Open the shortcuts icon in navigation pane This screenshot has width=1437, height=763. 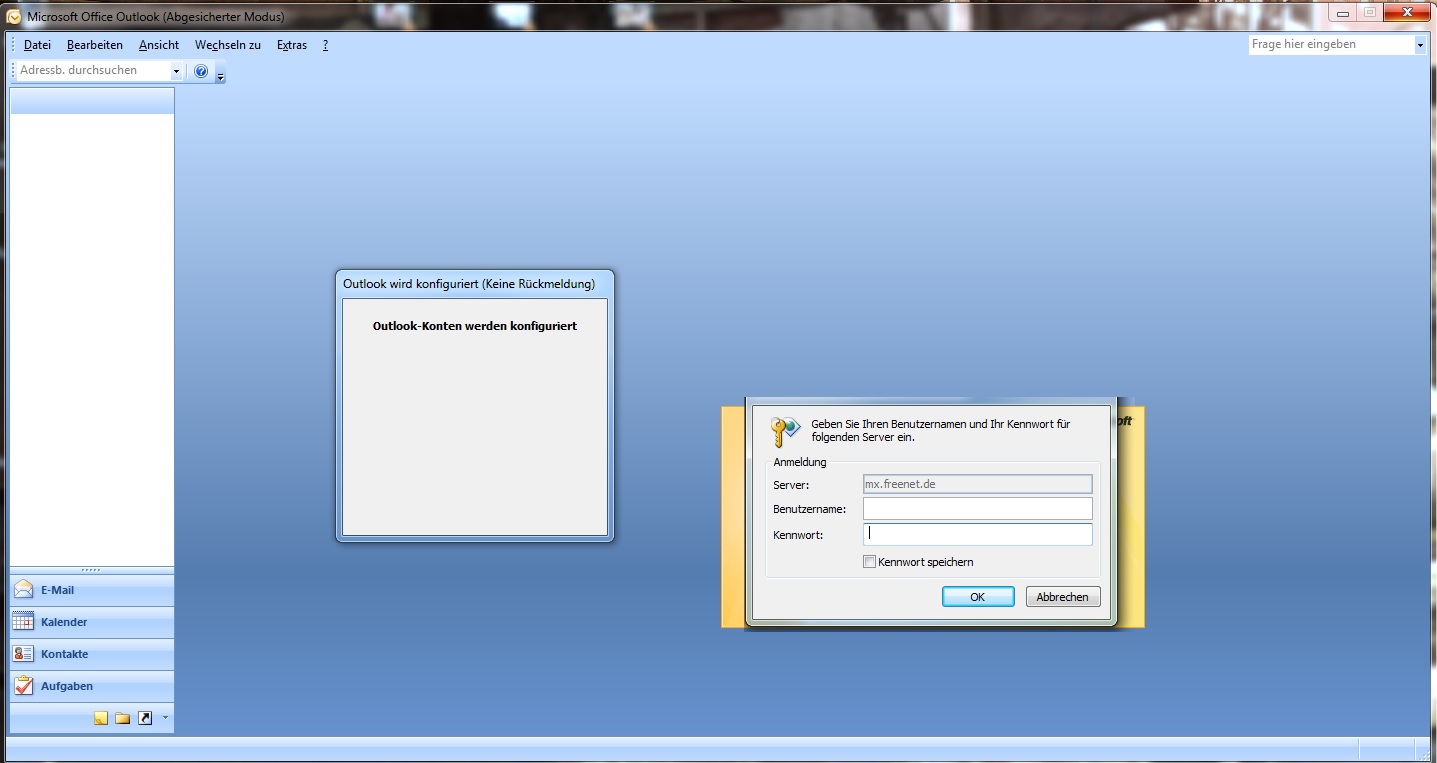point(145,718)
